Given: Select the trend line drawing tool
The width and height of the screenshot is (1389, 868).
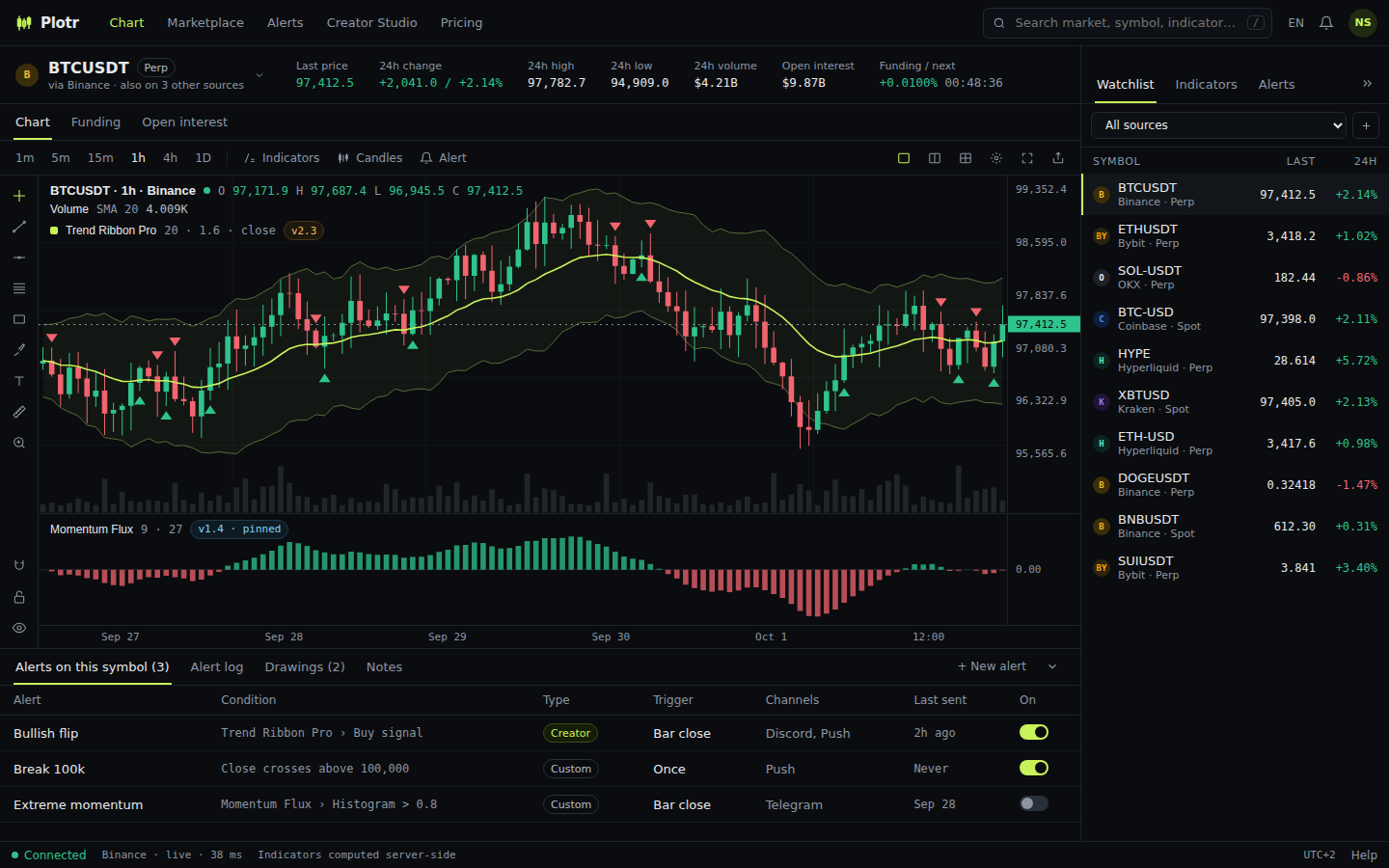Looking at the screenshot, I should tap(19, 227).
